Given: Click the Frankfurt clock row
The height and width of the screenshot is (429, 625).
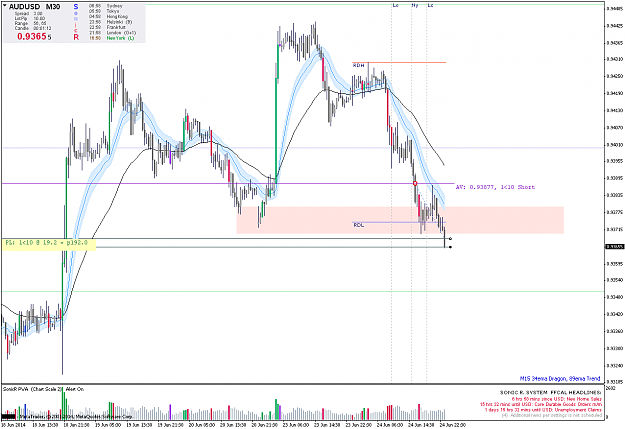Looking at the screenshot, I should tap(107, 27).
